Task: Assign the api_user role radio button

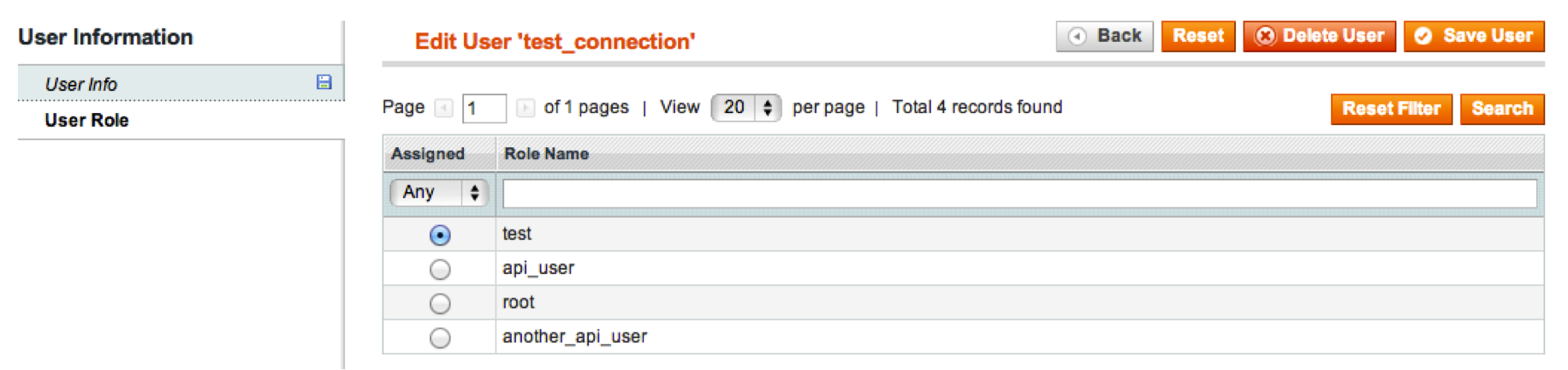Action: [440, 269]
